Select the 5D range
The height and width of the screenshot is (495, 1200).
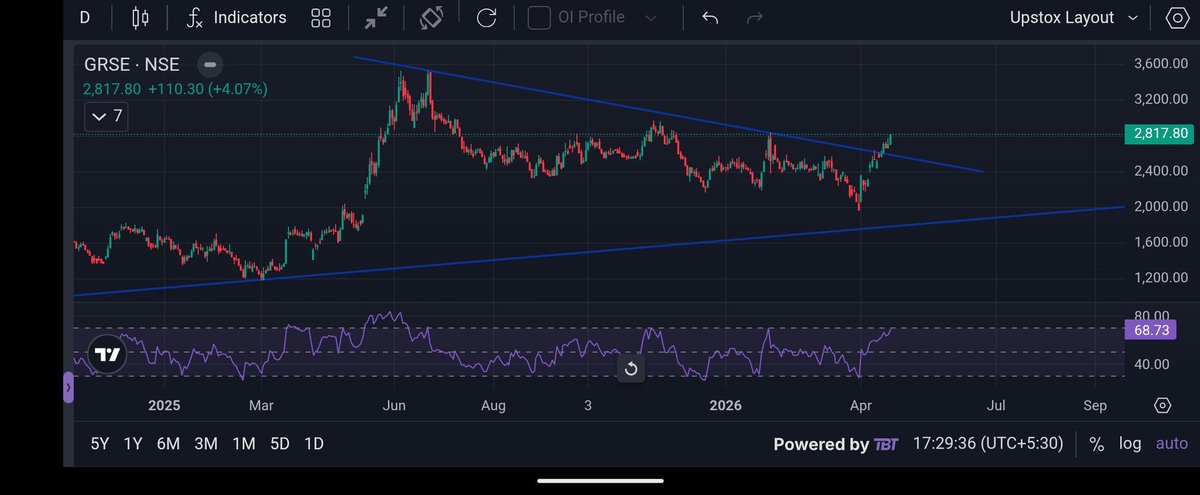click(x=279, y=444)
